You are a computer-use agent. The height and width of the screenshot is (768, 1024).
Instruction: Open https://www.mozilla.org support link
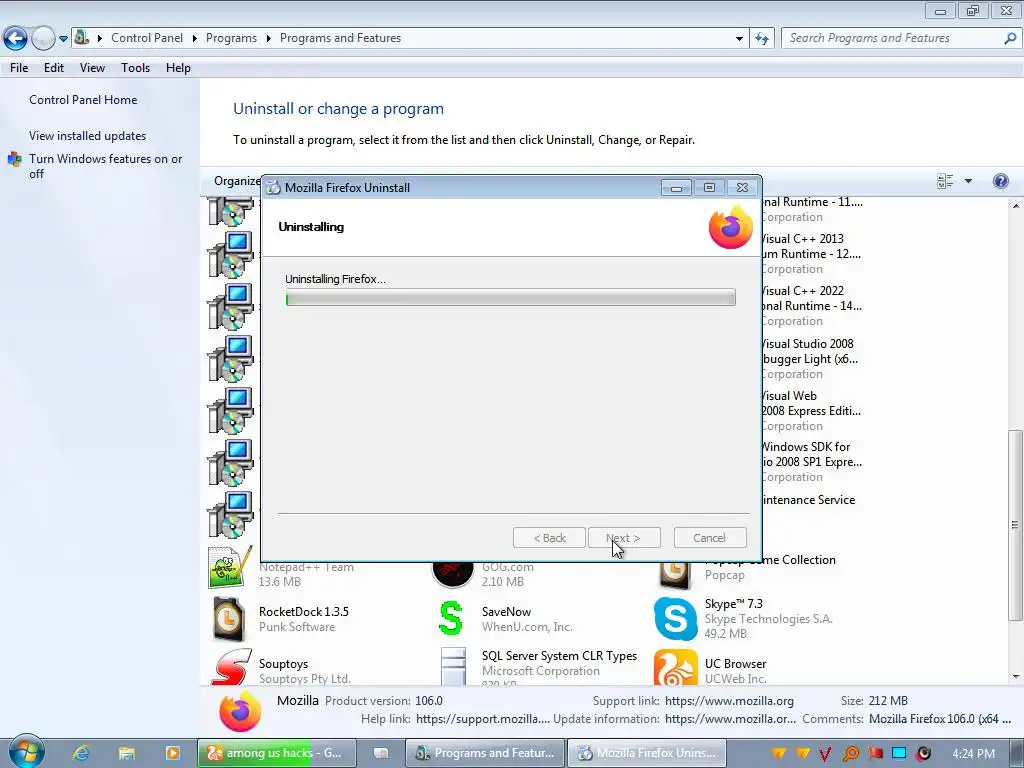point(729,701)
